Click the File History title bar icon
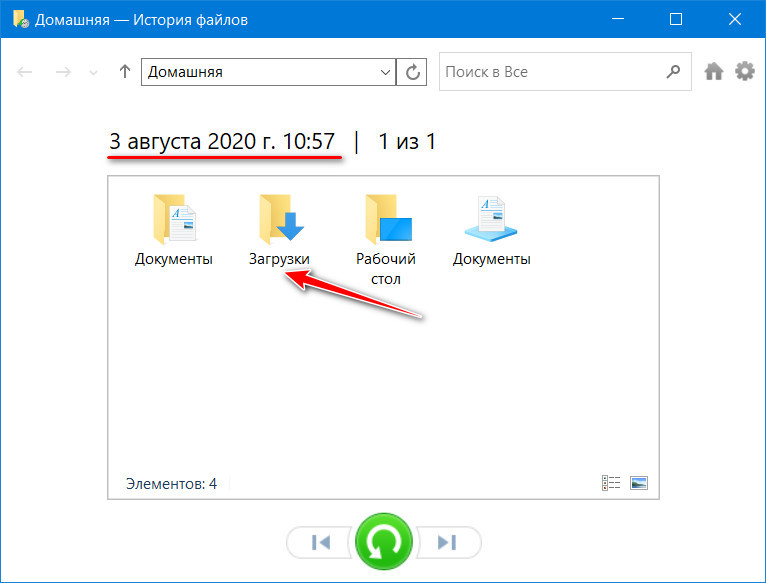This screenshot has height=583, width=766. pos(21,20)
